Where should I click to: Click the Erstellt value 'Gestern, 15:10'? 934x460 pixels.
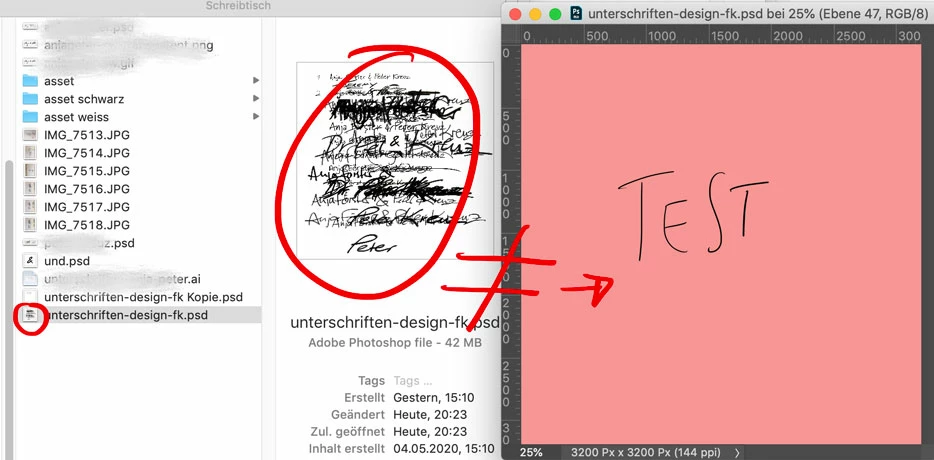click(x=434, y=397)
